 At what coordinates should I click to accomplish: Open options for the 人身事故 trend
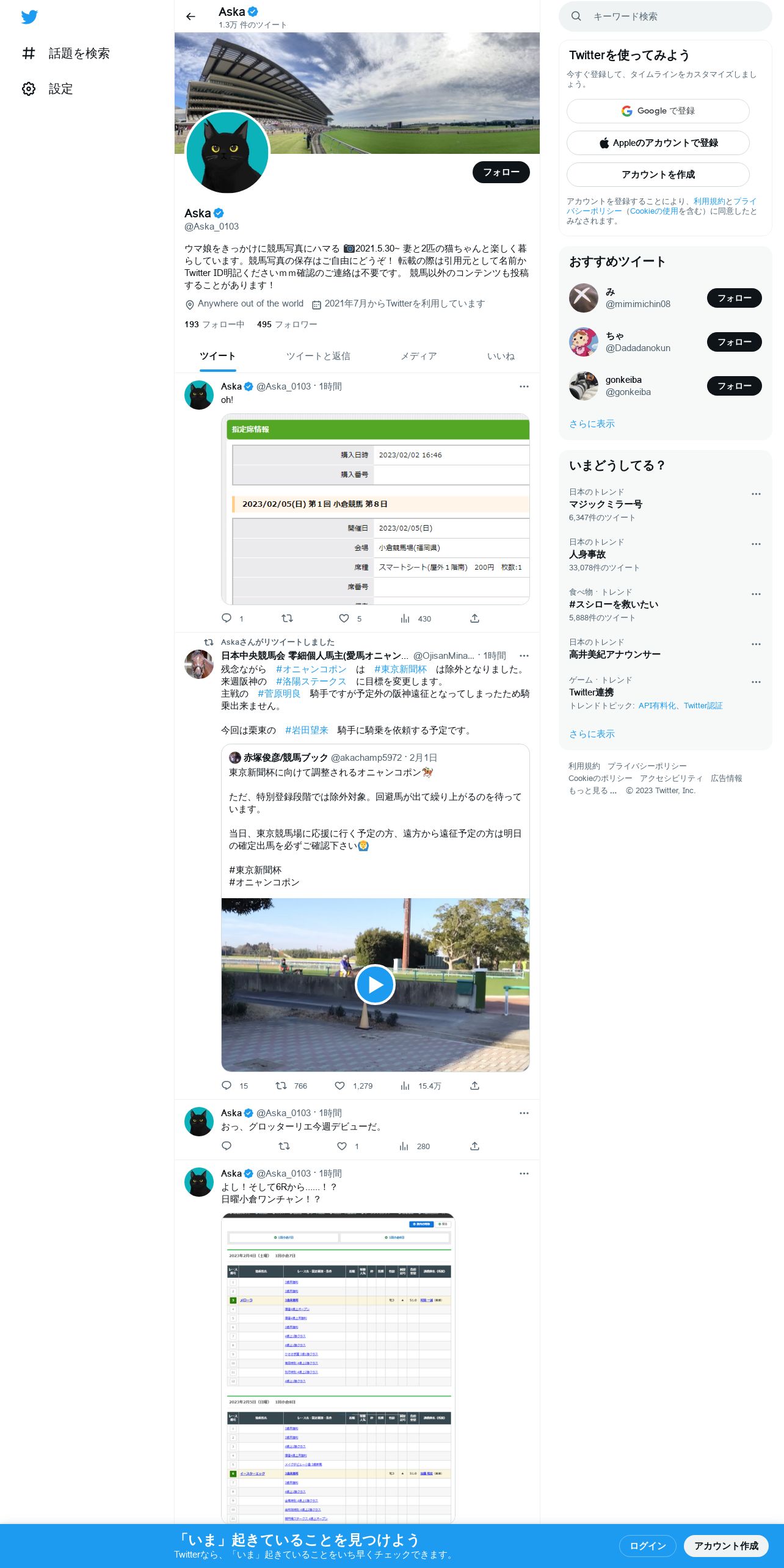click(756, 544)
